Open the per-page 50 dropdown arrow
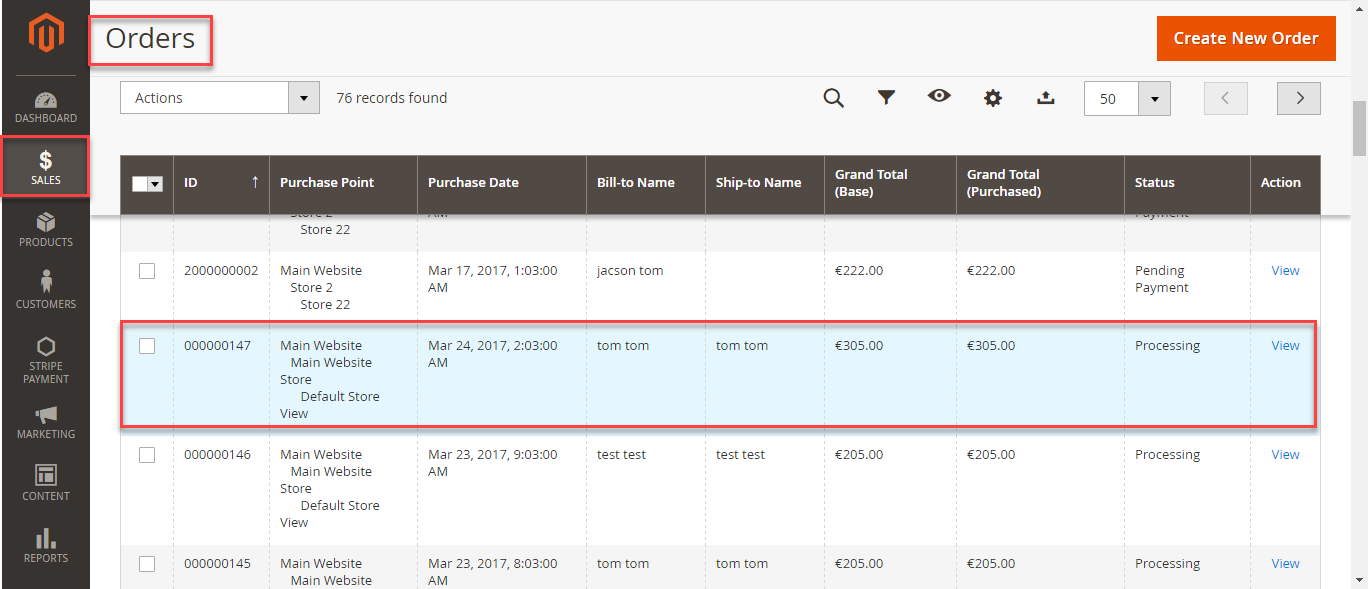Image resolution: width=1368 pixels, height=589 pixels. click(x=1155, y=99)
